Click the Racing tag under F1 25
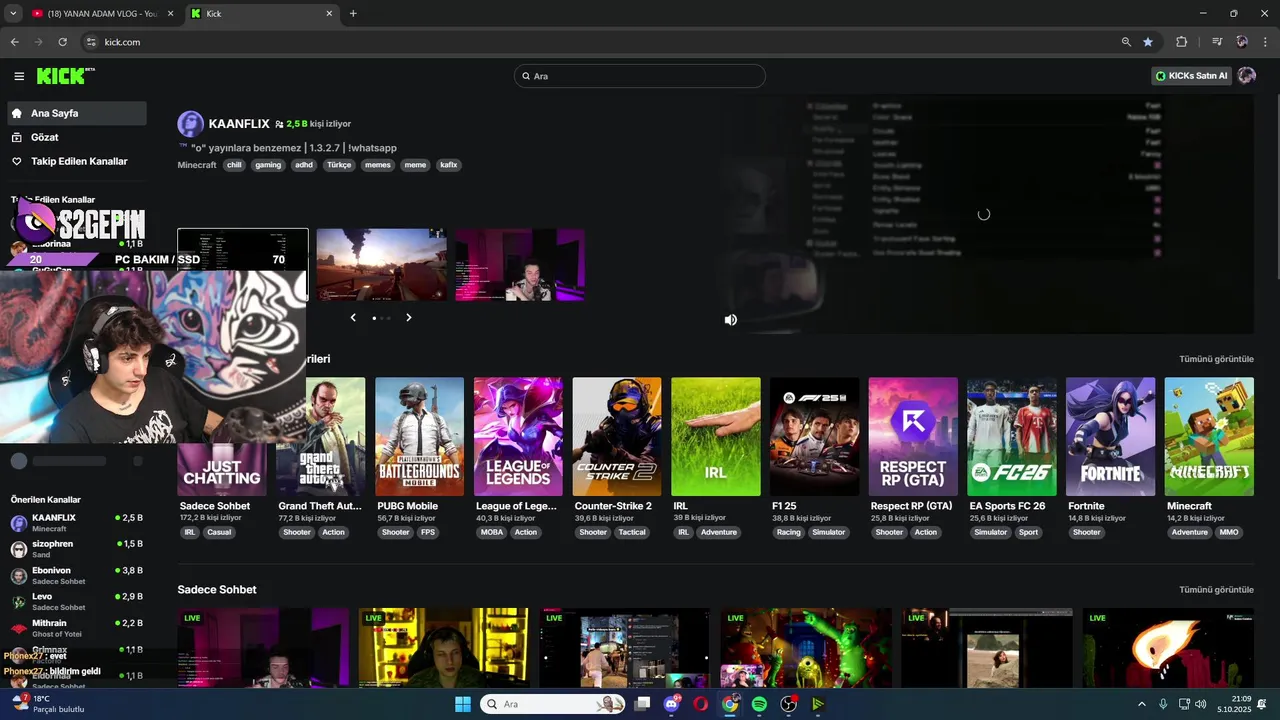 click(789, 532)
